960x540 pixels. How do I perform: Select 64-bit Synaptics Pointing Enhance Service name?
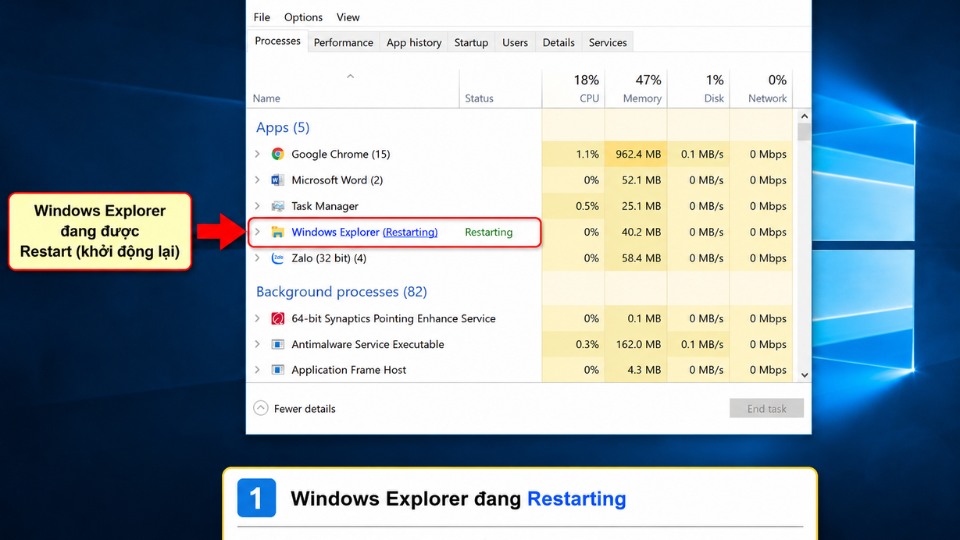(x=393, y=318)
